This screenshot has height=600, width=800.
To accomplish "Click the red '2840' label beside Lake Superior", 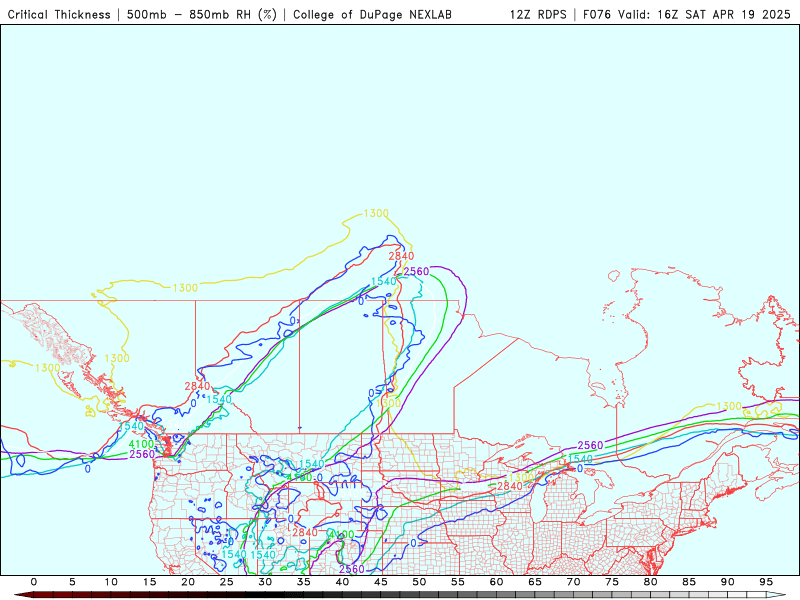I will tap(510, 486).
